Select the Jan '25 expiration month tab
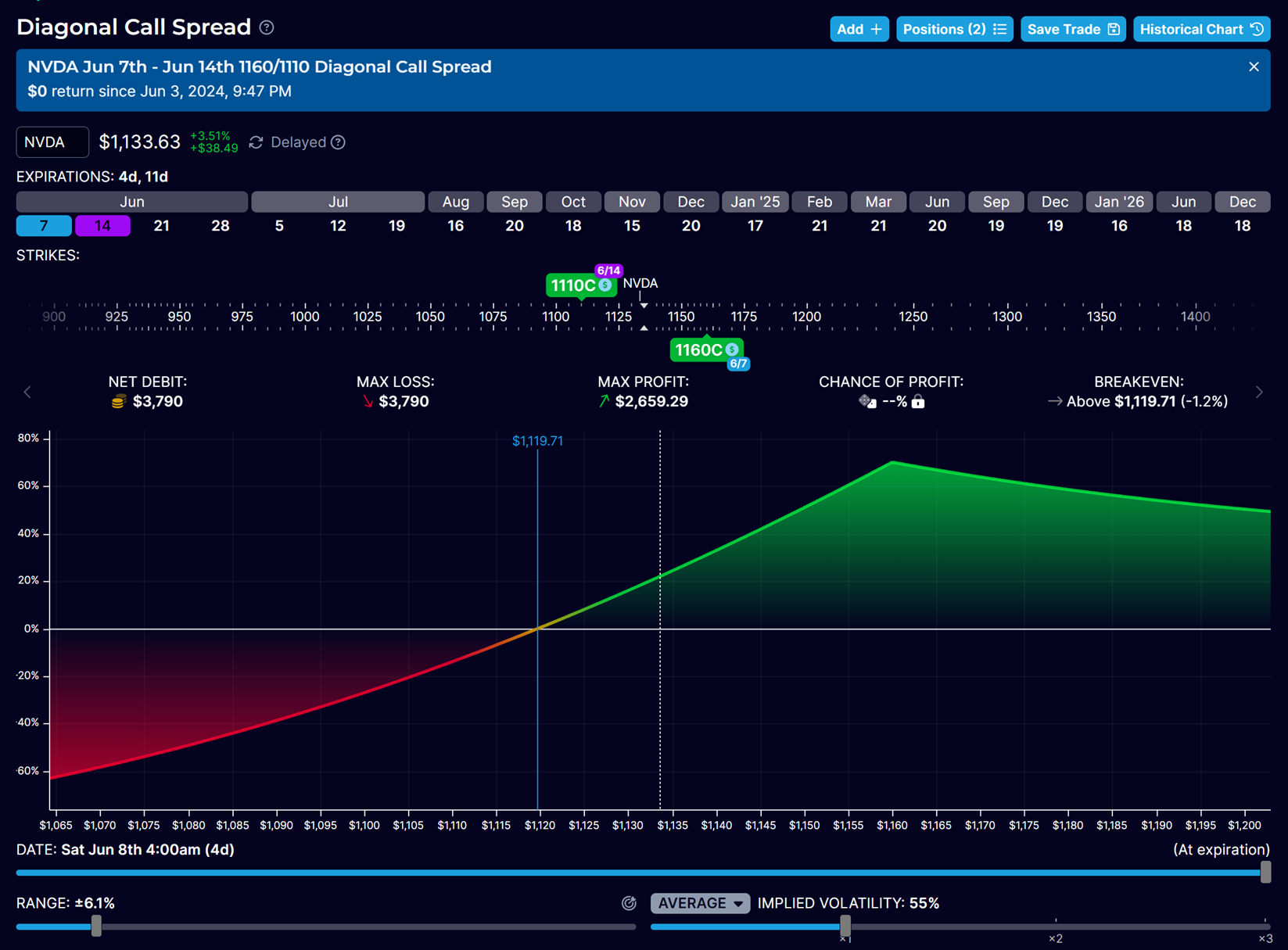Image resolution: width=1288 pixels, height=950 pixels. (x=755, y=202)
